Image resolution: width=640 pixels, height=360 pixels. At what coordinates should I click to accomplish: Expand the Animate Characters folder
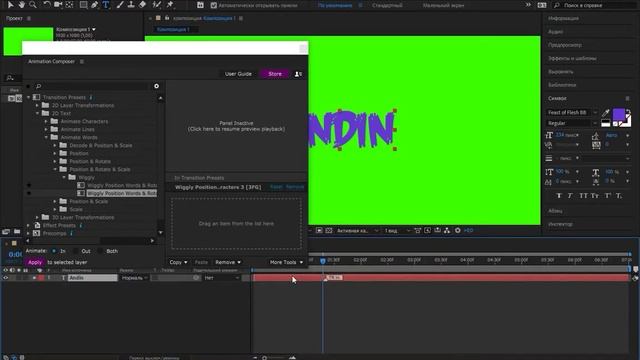[46, 121]
